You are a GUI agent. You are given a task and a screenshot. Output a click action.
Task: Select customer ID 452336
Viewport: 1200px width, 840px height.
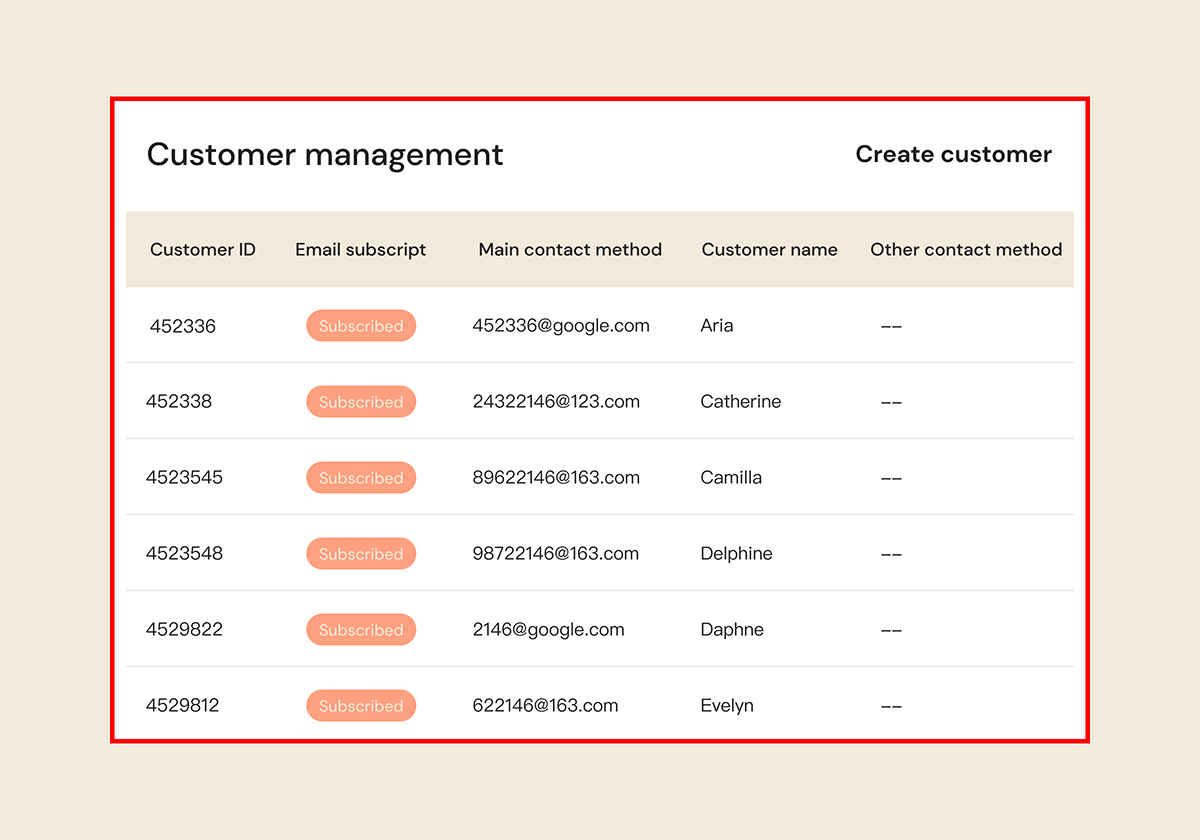(x=183, y=326)
